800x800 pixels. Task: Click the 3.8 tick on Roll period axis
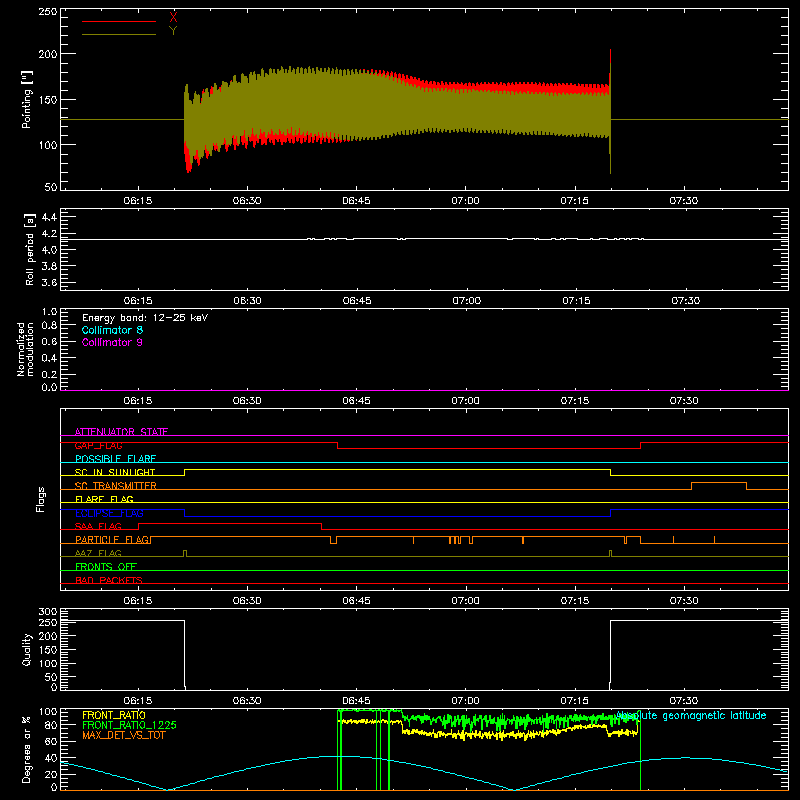[x=49, y=266]
